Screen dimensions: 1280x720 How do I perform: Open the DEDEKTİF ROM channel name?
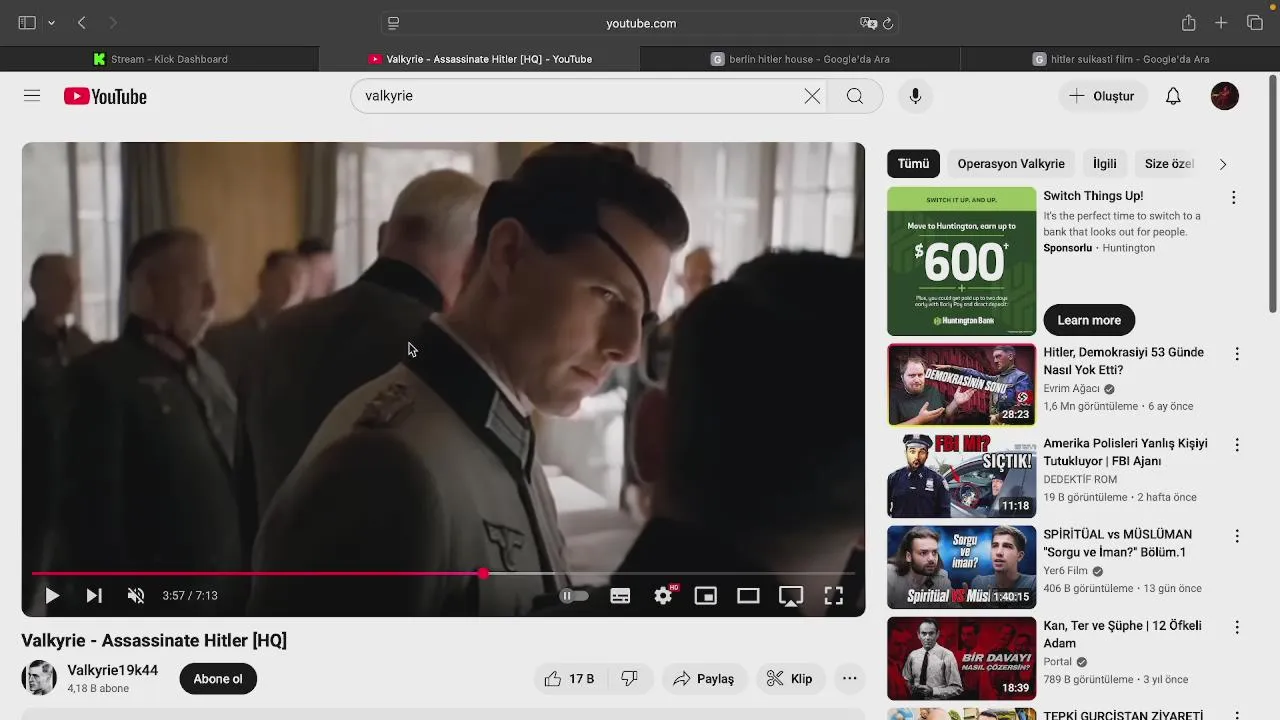(1080, 480)
